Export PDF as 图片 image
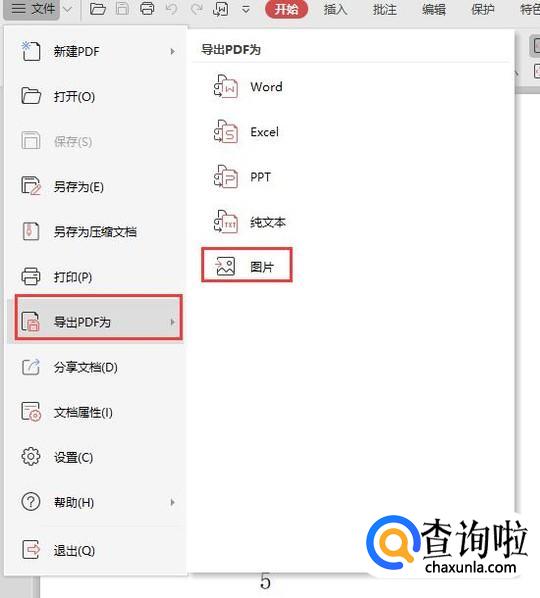This screenshot has width=540, height=598. (247, 265)
